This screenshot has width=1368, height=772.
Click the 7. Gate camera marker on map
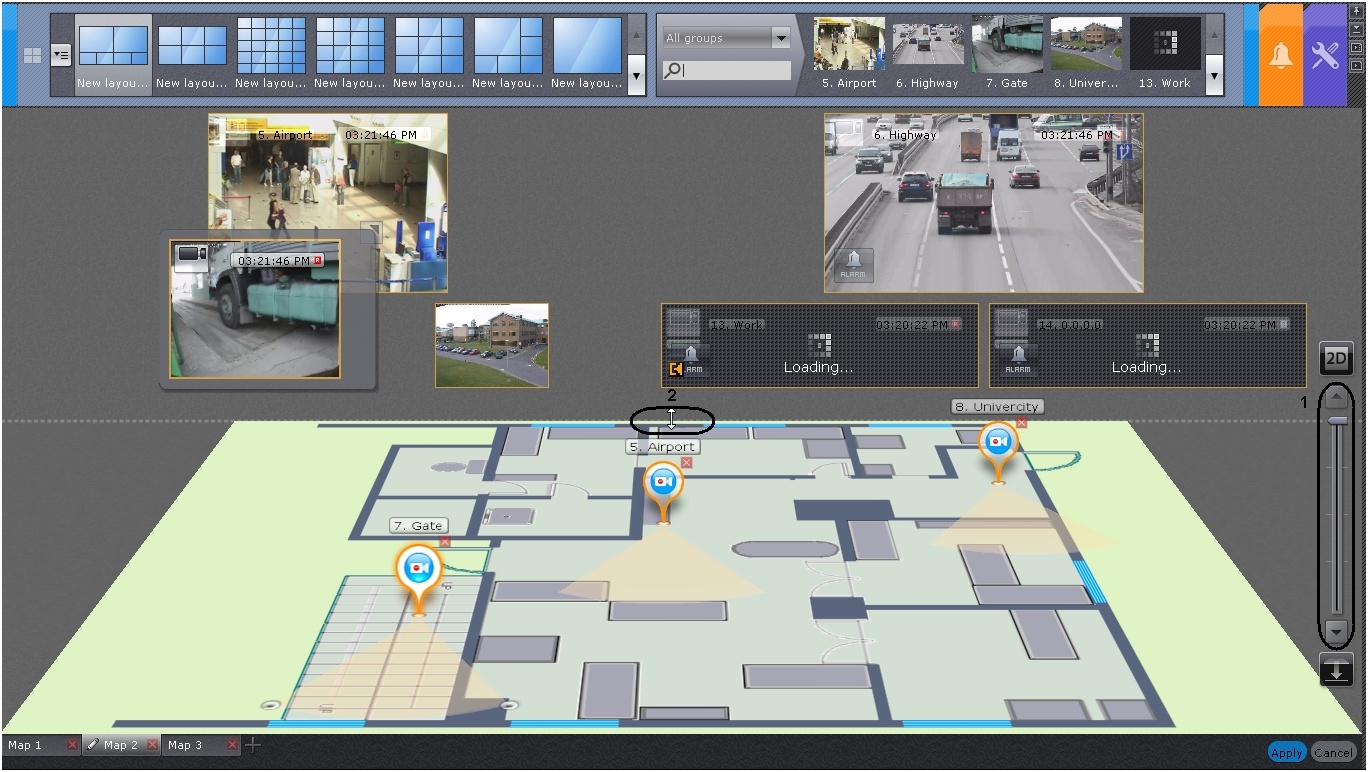(x=419, y=568)
